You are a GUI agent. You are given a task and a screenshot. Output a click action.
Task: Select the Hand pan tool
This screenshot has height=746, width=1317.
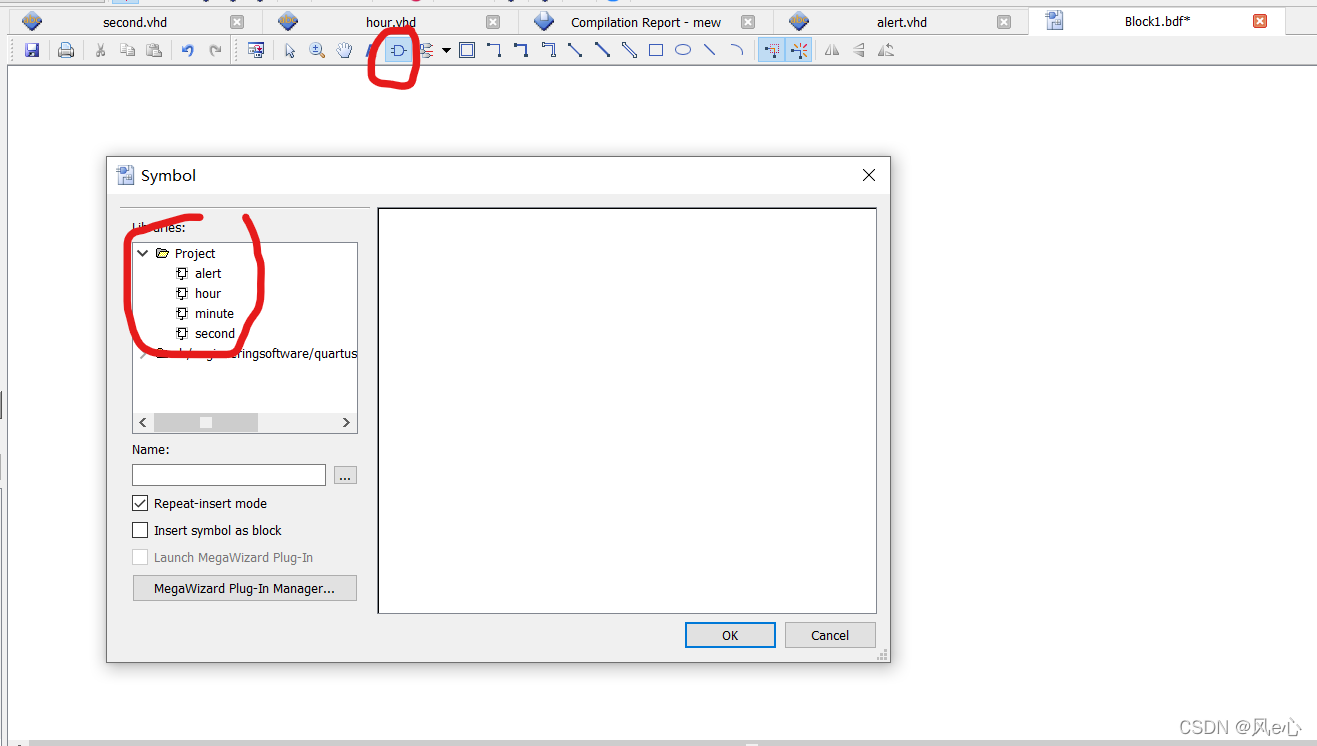(x=344, y=50)
